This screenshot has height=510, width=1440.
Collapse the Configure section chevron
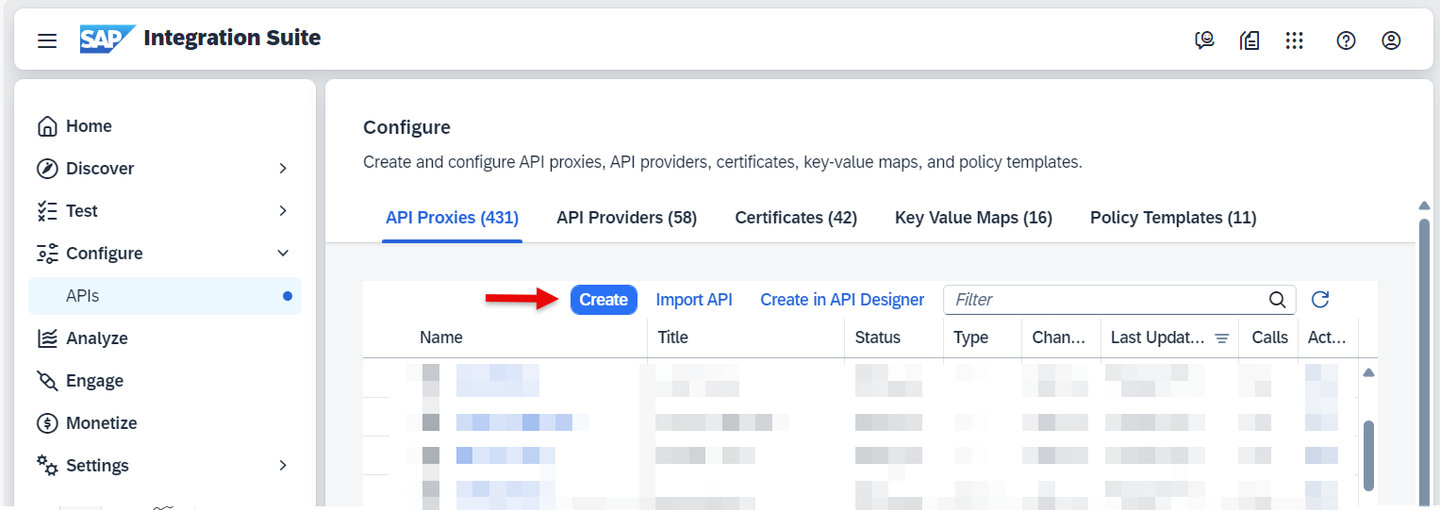click(x=283, y=253)
